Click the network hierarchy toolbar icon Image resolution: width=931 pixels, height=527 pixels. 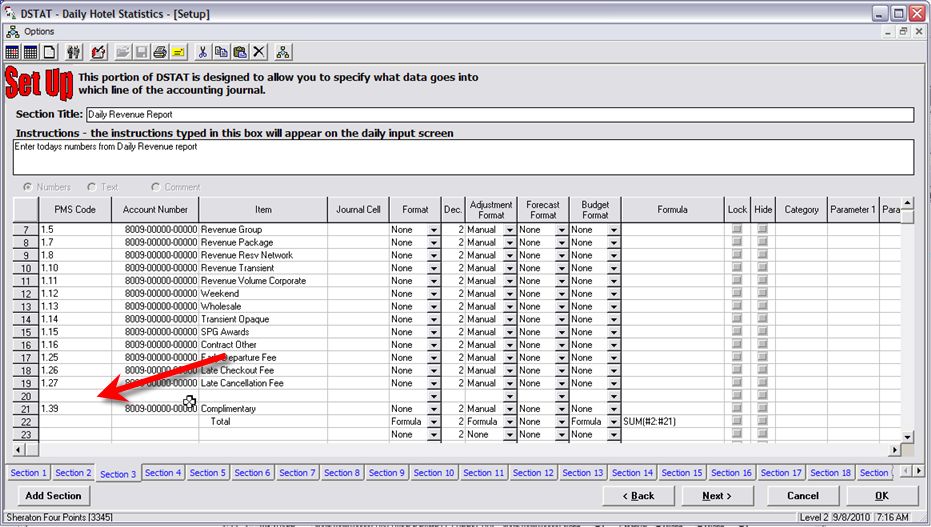pos(283,52)
